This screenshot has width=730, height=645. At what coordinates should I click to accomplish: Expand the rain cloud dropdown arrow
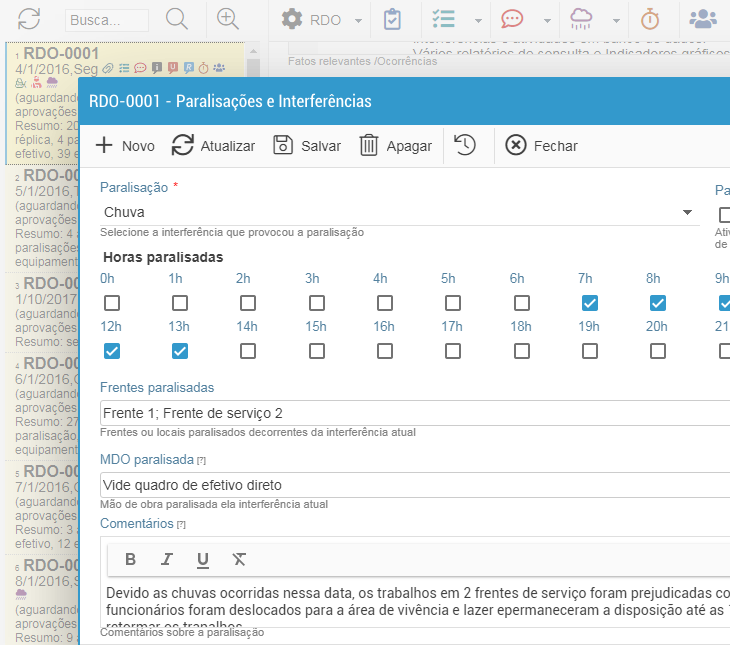[x=618, y=20]
